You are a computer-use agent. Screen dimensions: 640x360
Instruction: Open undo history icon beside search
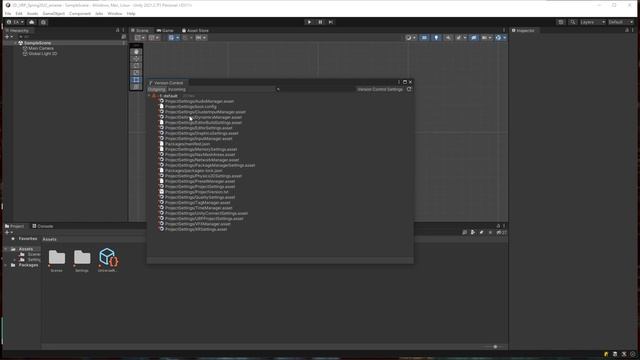pos(561,22)
